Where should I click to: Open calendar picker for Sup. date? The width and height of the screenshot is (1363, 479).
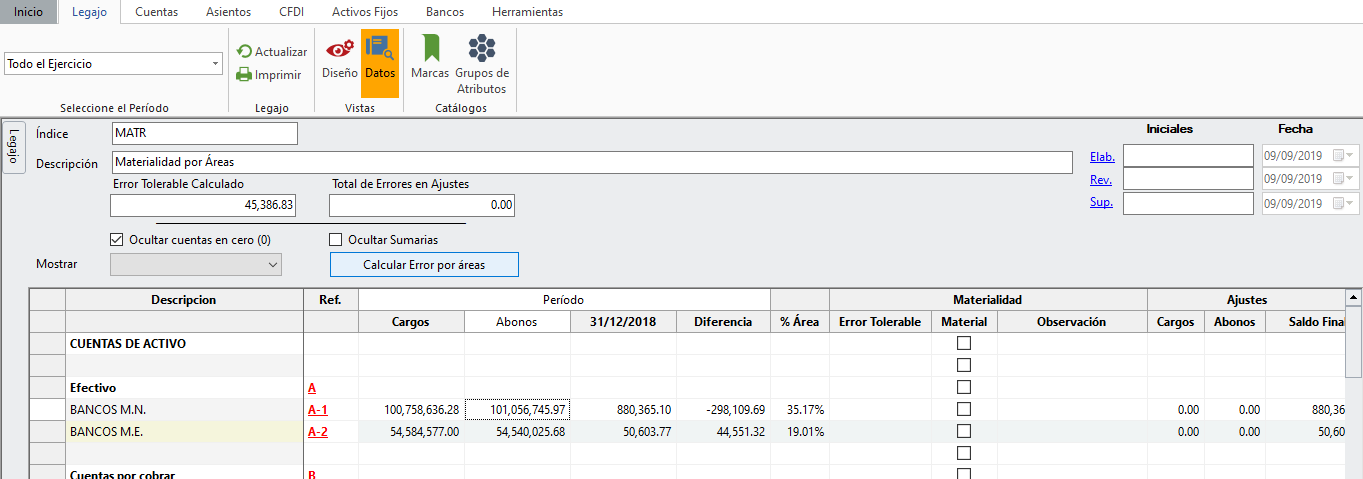click(1338, 204)
